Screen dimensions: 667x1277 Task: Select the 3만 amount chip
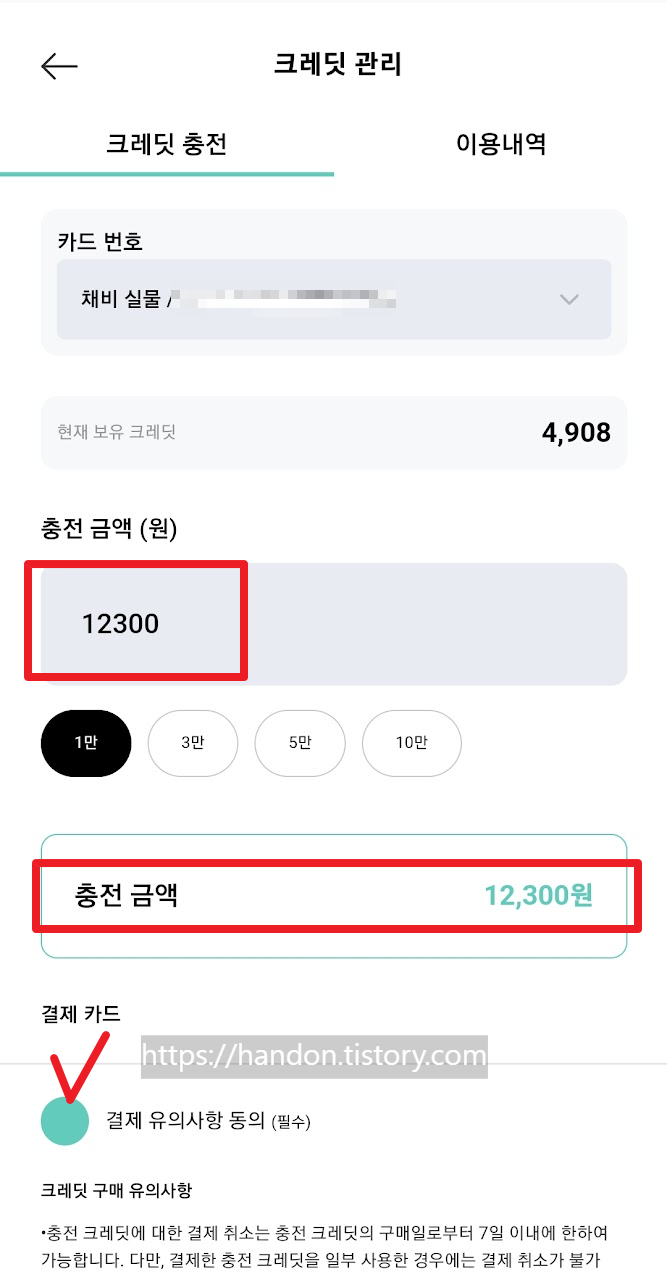pyautogui.click(x=193, y=743)
